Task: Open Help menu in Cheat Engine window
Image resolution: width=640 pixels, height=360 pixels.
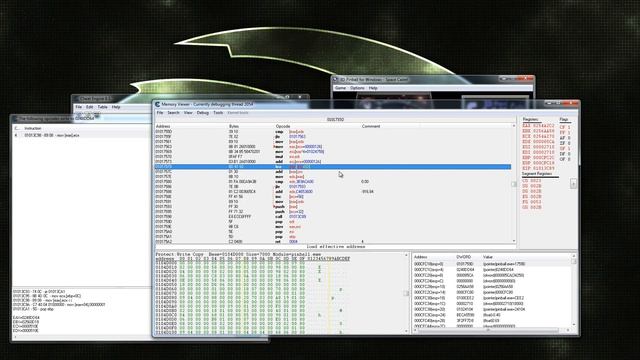Action: click(x=116, y=107)
